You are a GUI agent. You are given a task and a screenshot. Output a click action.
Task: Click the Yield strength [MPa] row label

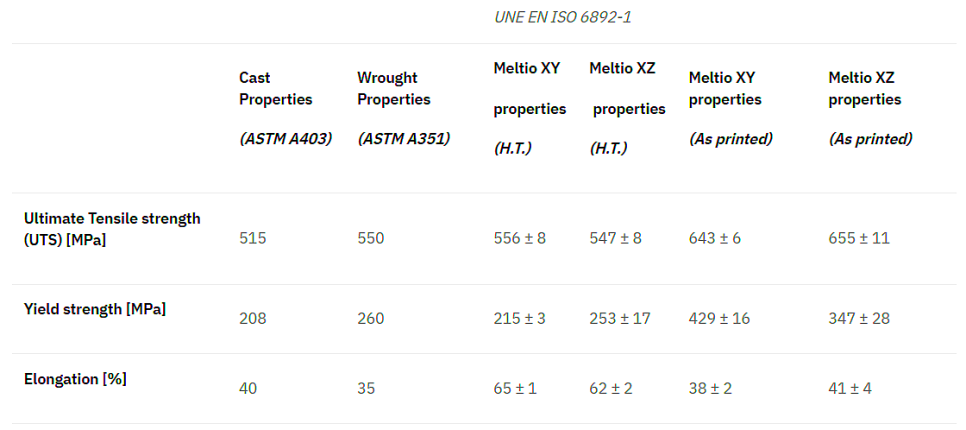(95, 309)
